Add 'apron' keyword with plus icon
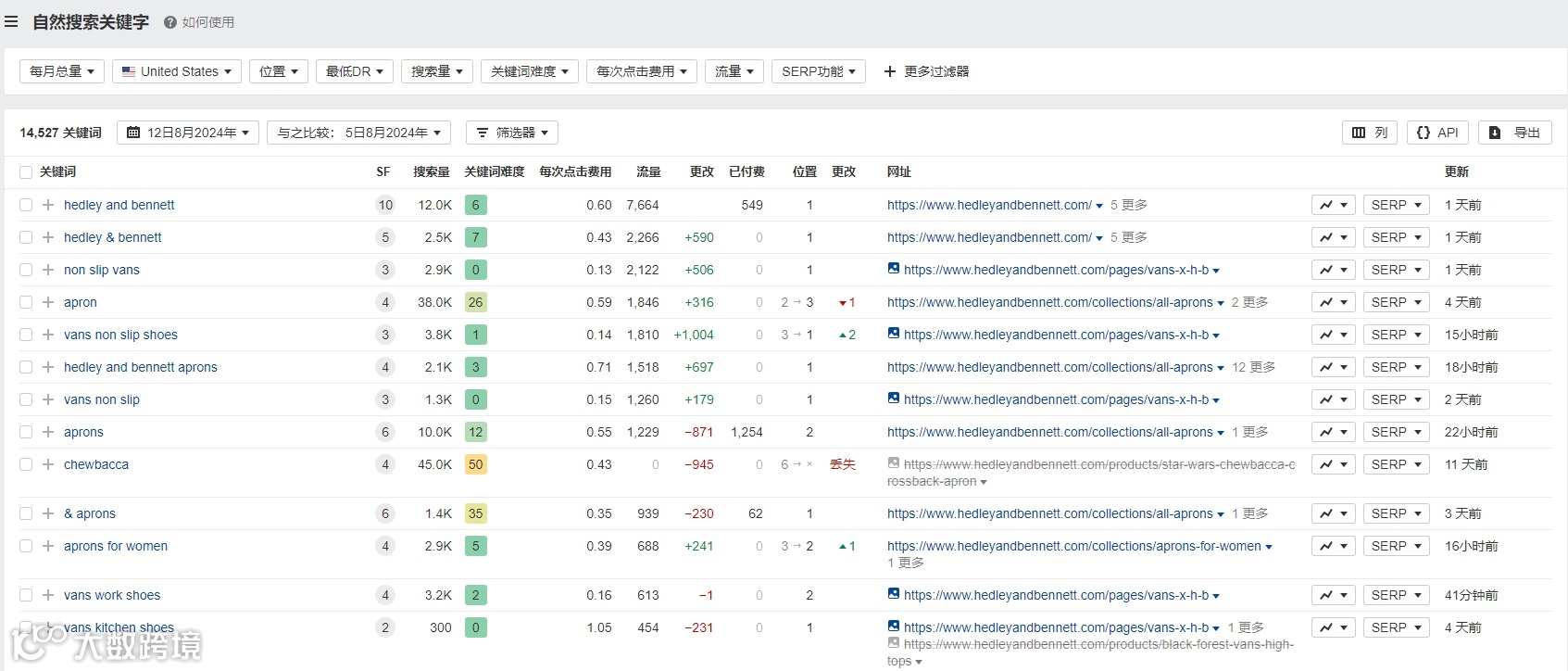This screenshot has width=1568, height=671. 48,302
